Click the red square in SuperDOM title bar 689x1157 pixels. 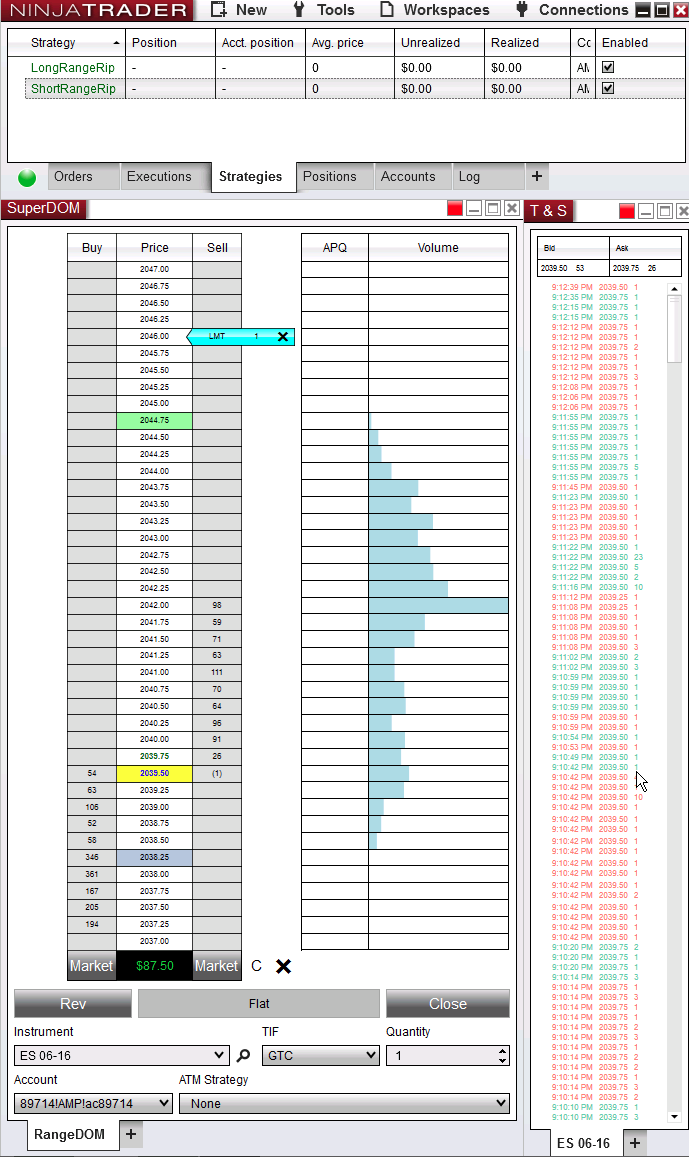pyautogui.click(x=455, y=209)
